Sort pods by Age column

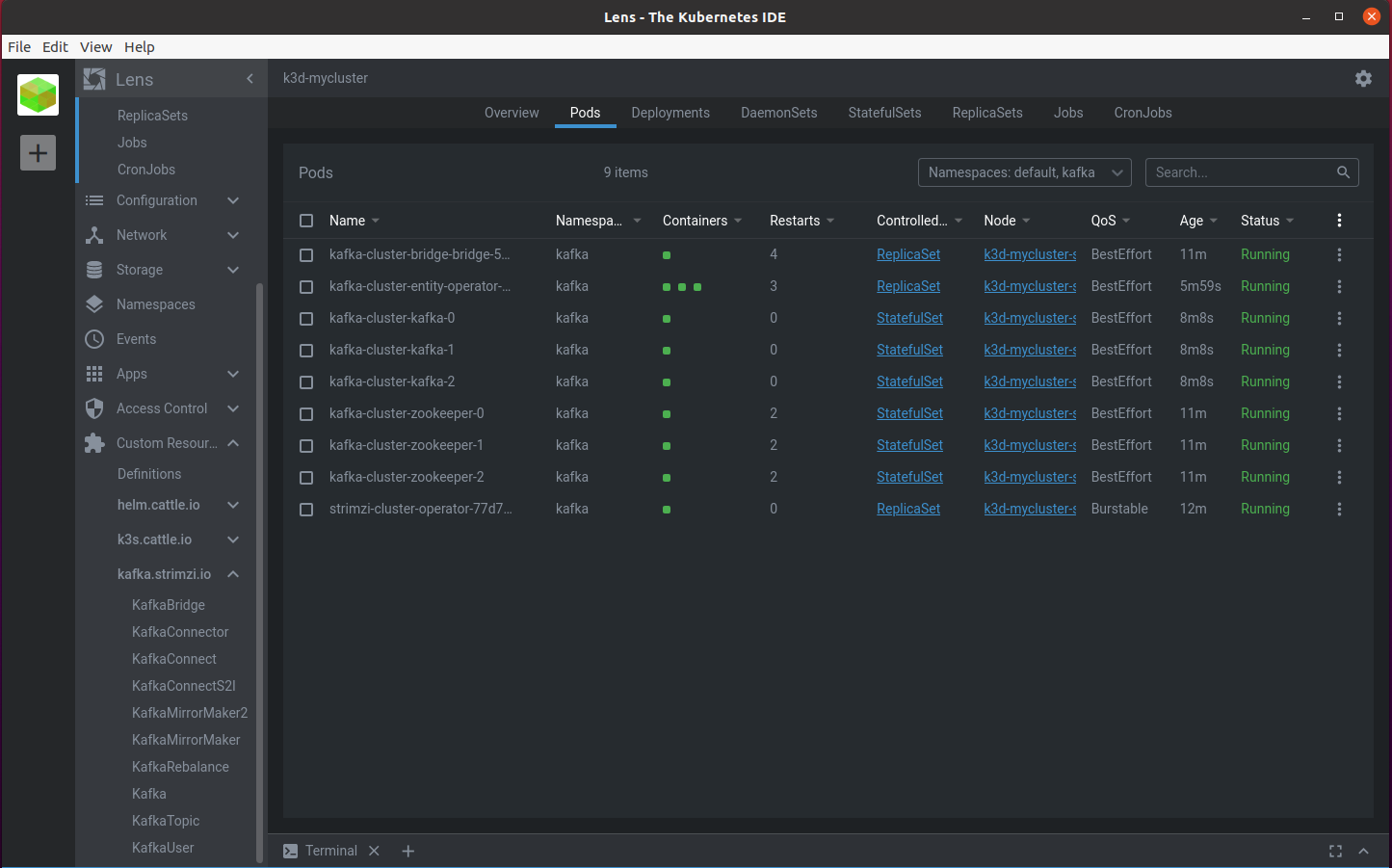pyautogui.click(x=1198, y=221)
